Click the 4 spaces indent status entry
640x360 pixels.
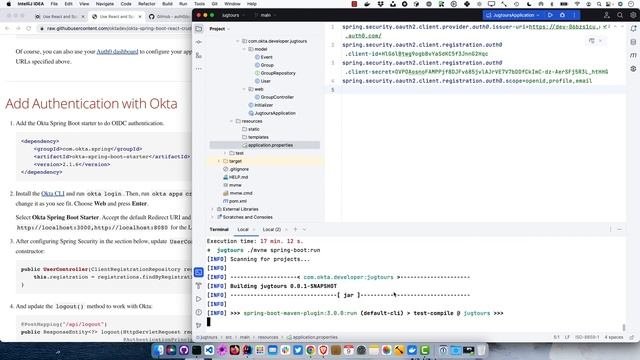pos(613,338)
